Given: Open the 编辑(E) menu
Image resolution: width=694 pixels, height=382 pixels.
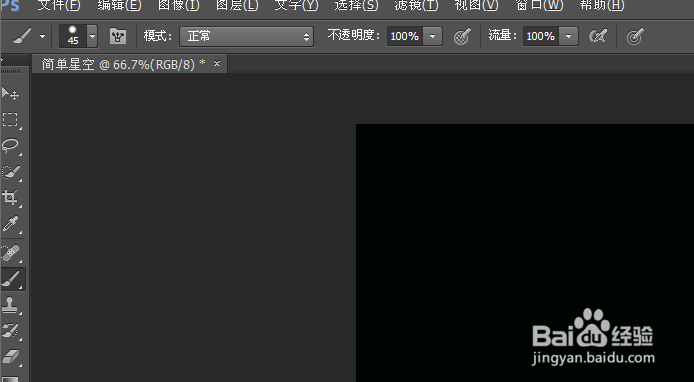Looking at the screenshot, I should click(119, 5).
